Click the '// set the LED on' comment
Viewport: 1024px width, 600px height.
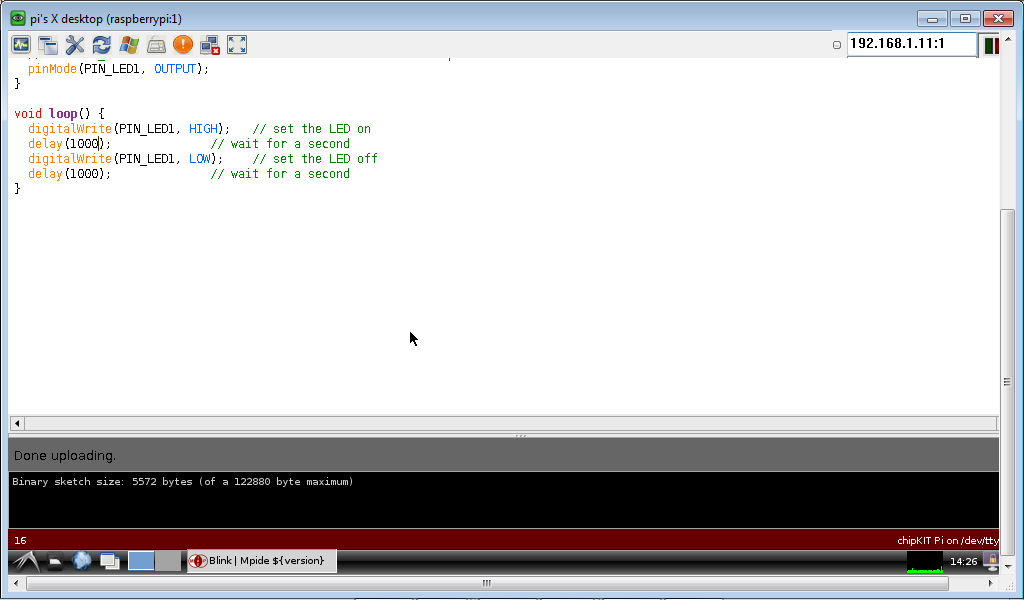(312, 129)
